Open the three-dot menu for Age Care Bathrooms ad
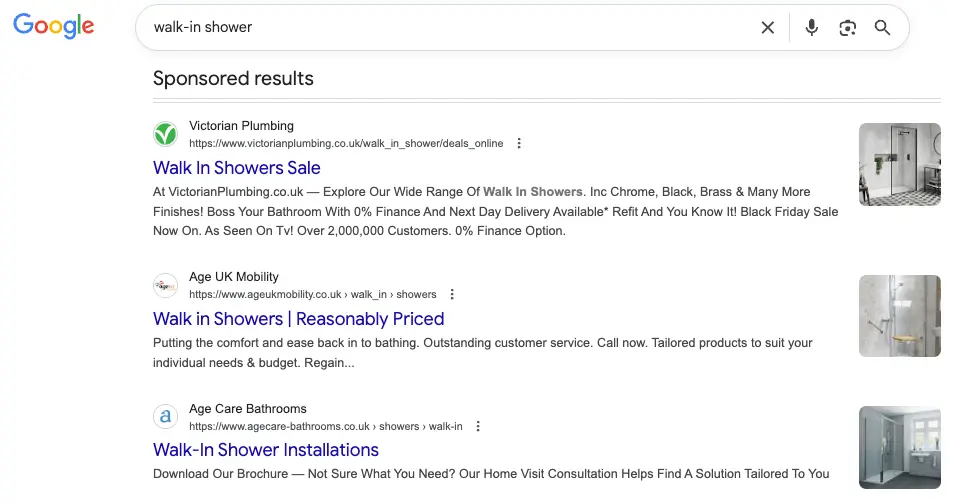The width and height of the screenshot is (962, 502). pyautogui.click(x=478, y=426)
